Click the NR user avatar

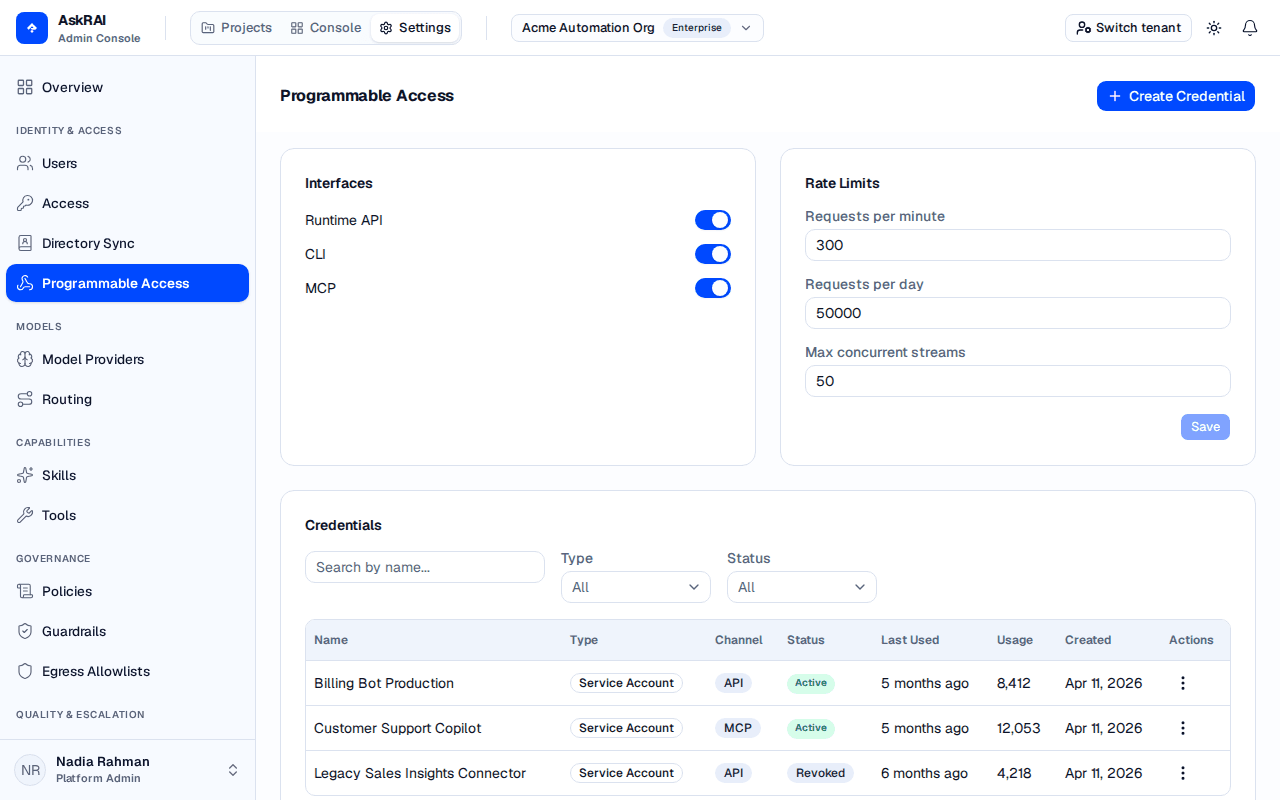coord(30,770)
